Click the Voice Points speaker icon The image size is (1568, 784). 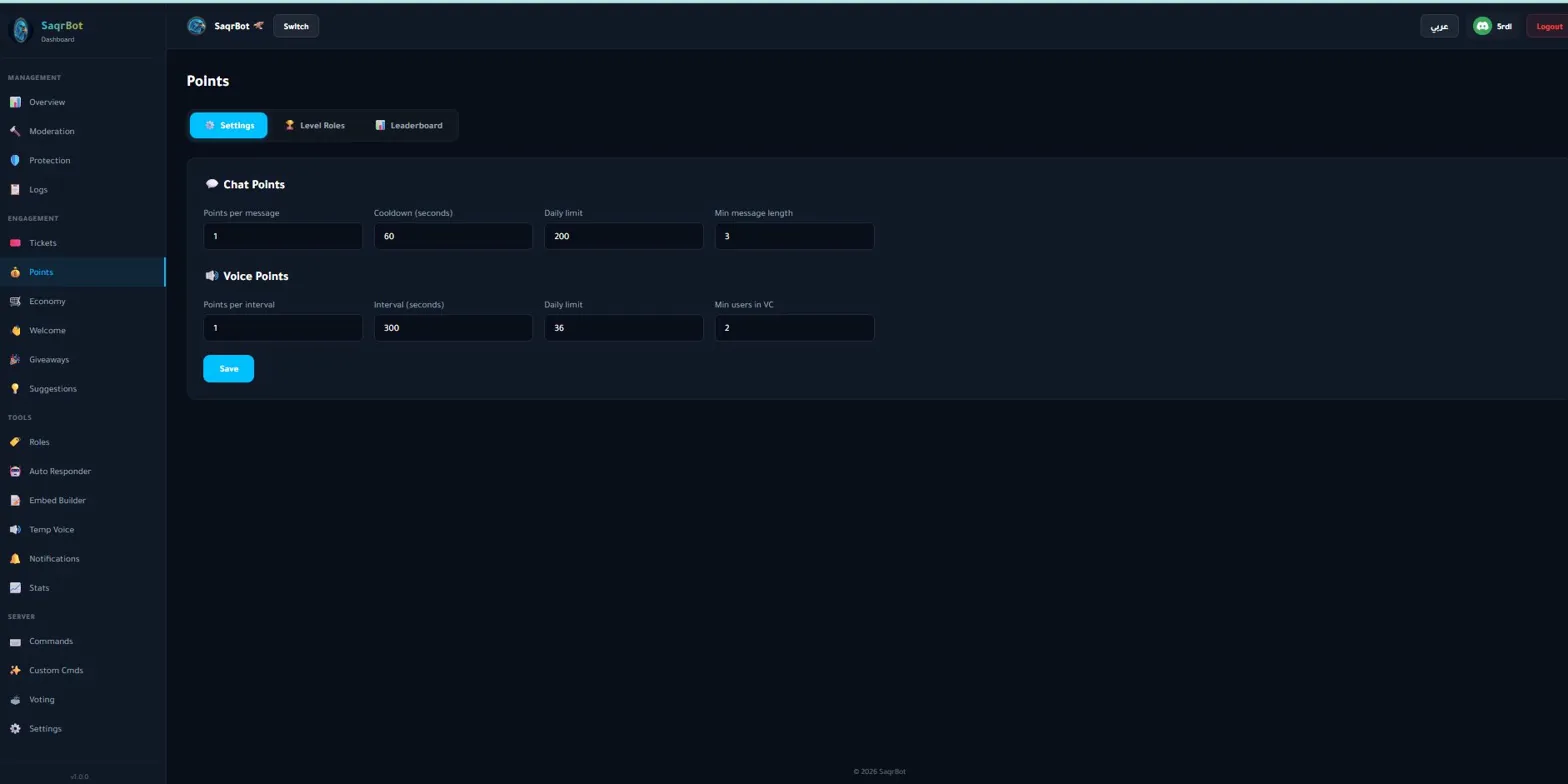pyautogui.click(x=211, y=276)
